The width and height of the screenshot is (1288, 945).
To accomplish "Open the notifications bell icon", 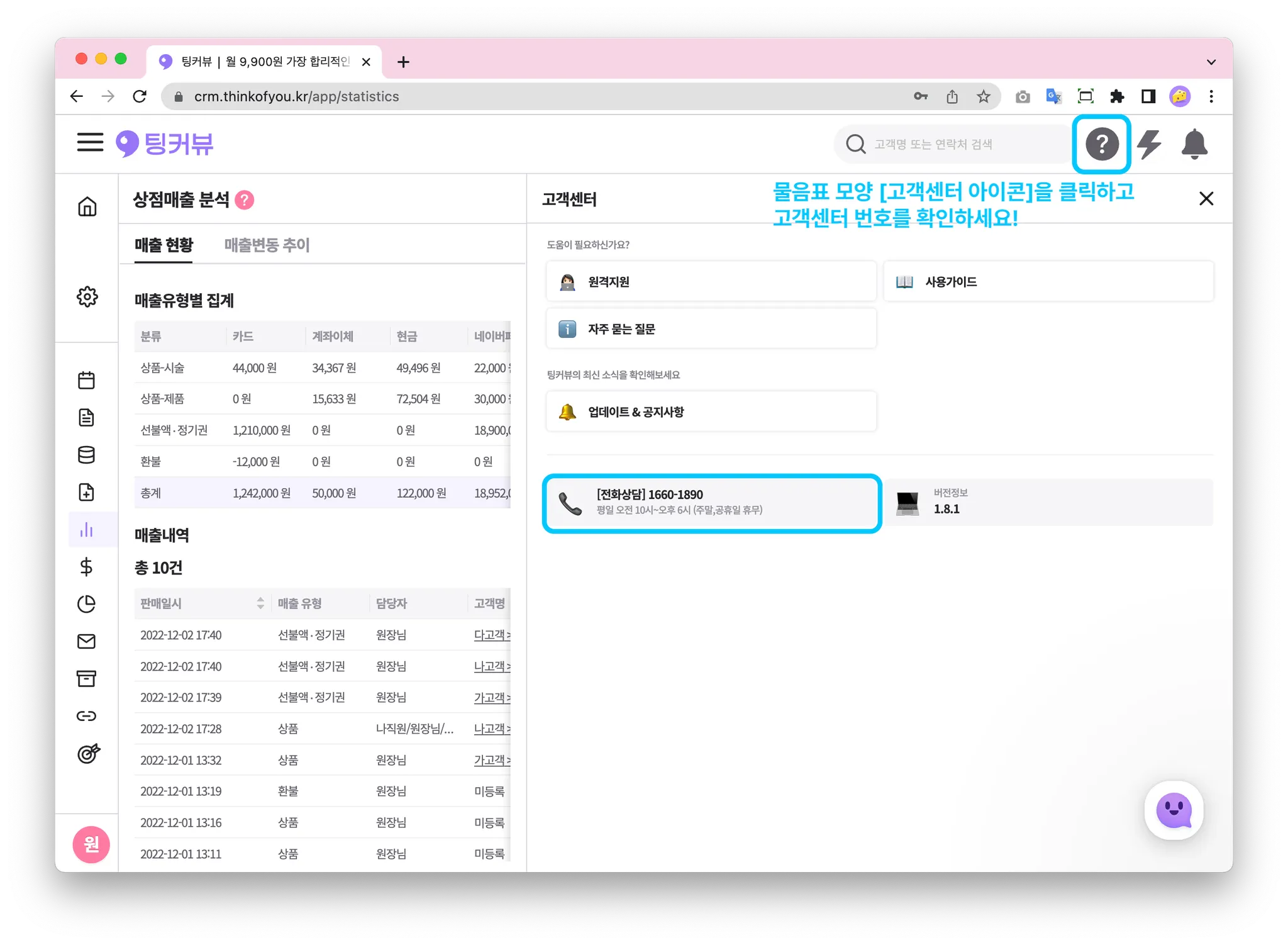I will (x=1194, y=144).
